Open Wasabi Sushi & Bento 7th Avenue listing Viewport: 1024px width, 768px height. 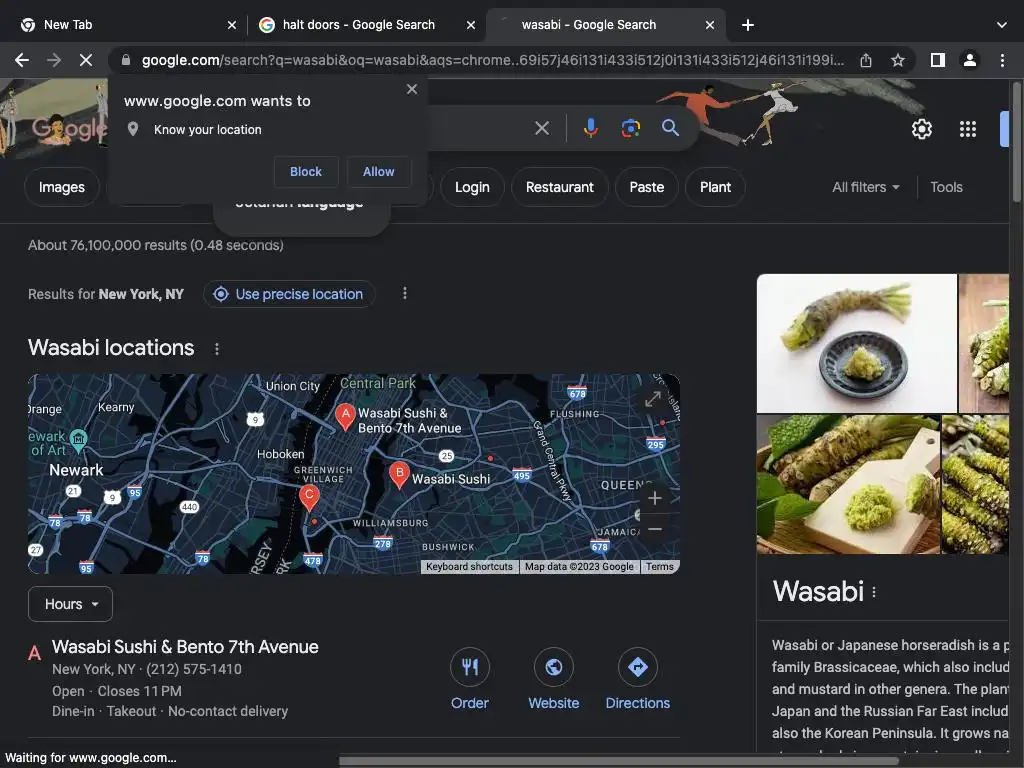tap(185, 647)
